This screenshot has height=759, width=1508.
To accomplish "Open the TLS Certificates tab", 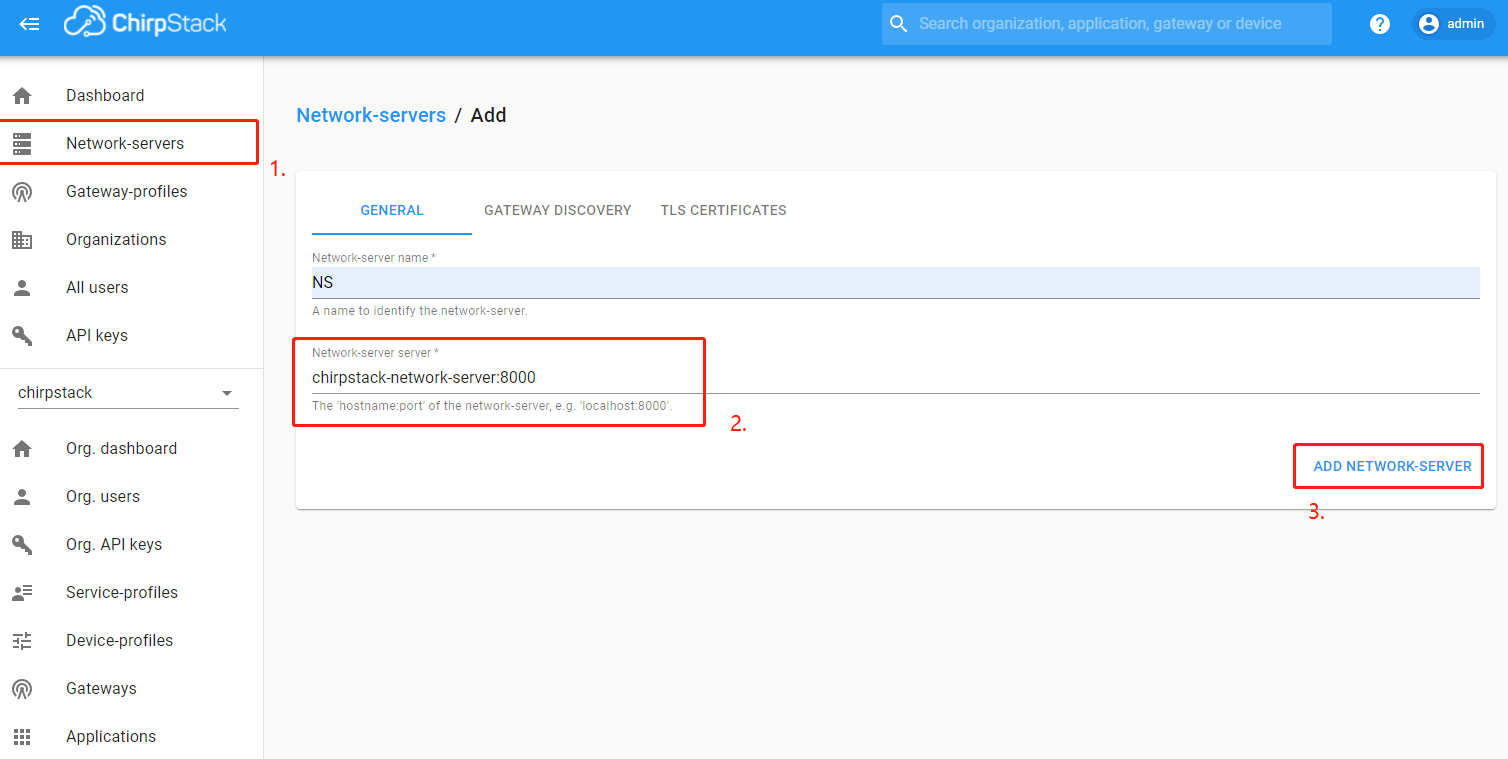I will pos(724,210).
